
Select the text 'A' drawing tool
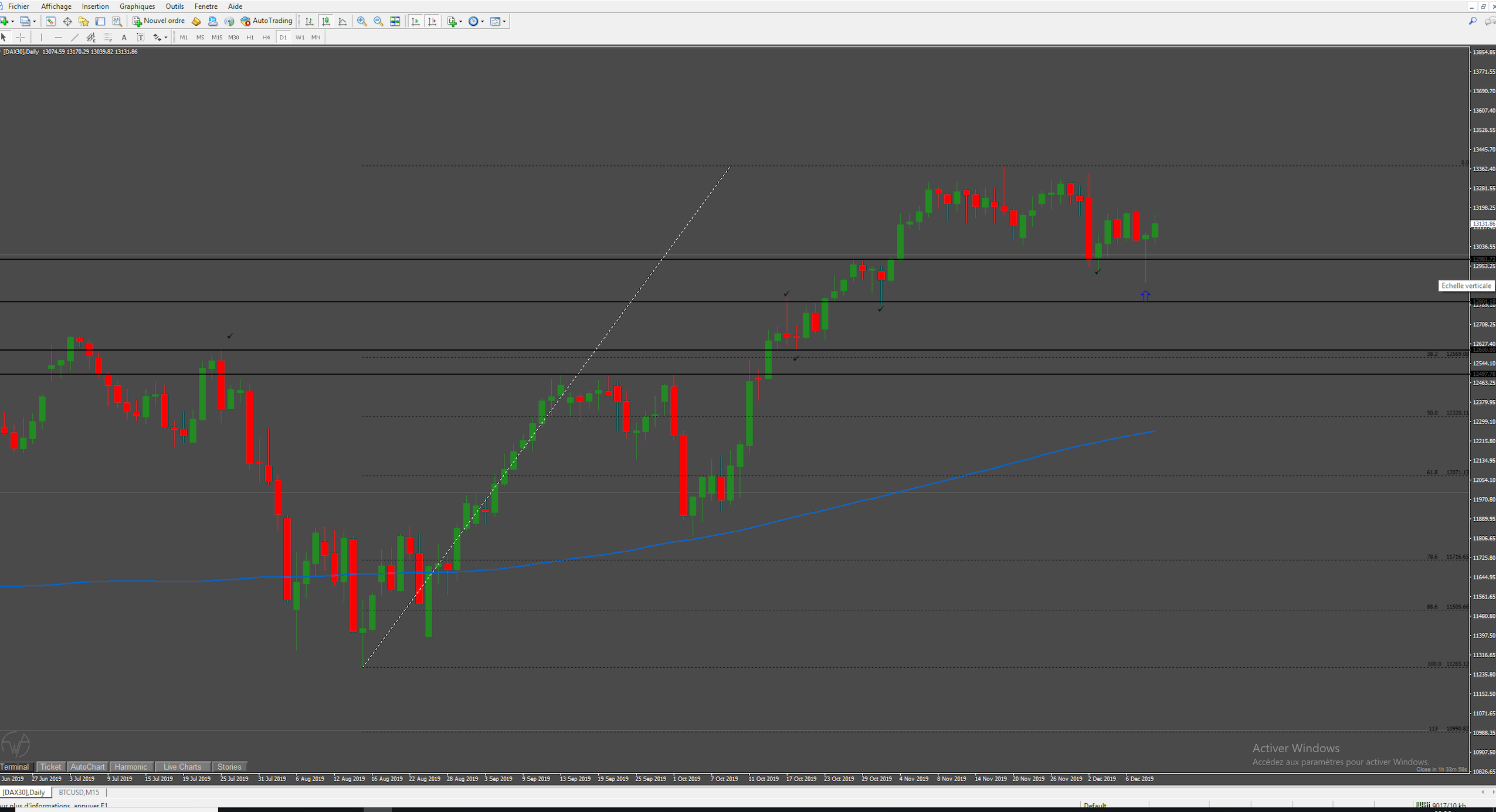[124, 38]
